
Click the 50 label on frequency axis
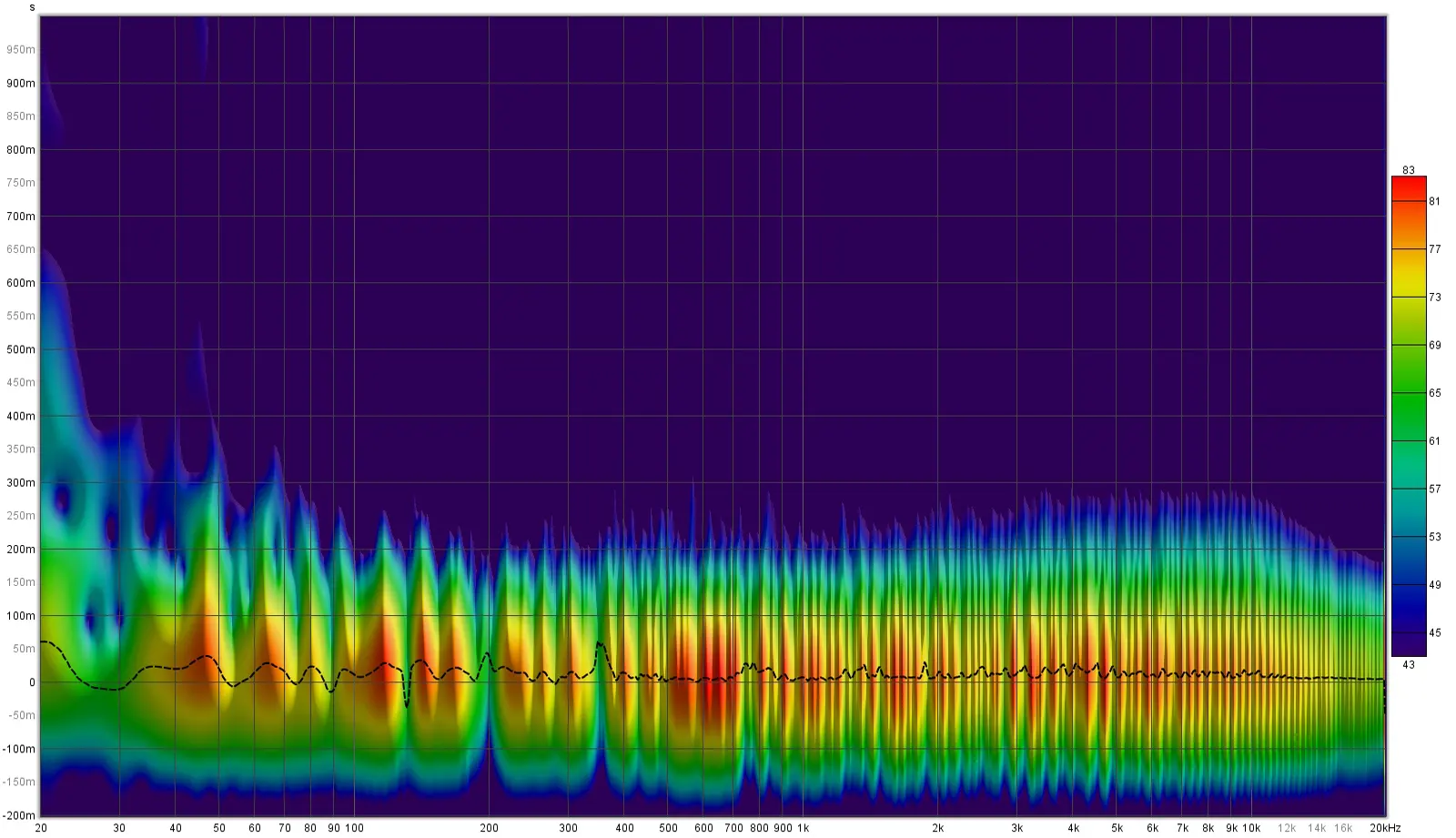(219, 828)
